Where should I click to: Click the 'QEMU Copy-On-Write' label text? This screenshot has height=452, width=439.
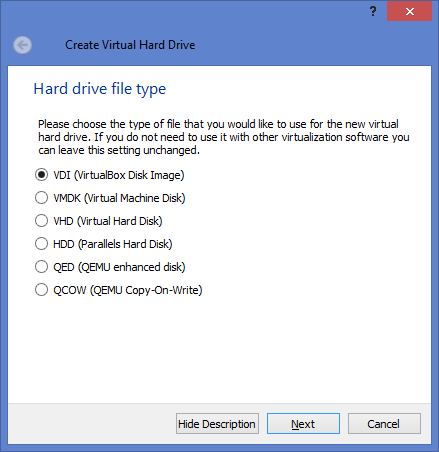click(x=146, y=290)
